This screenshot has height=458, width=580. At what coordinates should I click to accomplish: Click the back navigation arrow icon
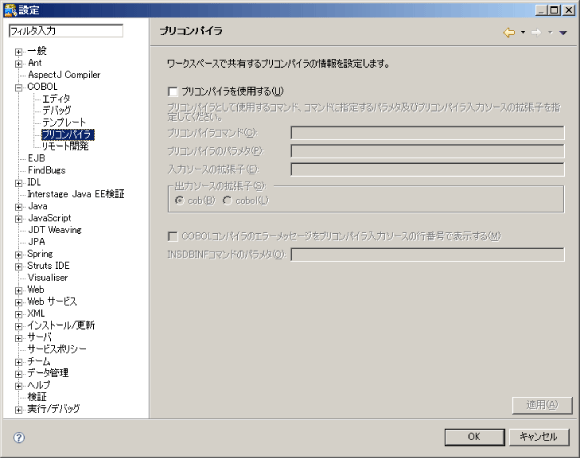[x=509, y=33]
